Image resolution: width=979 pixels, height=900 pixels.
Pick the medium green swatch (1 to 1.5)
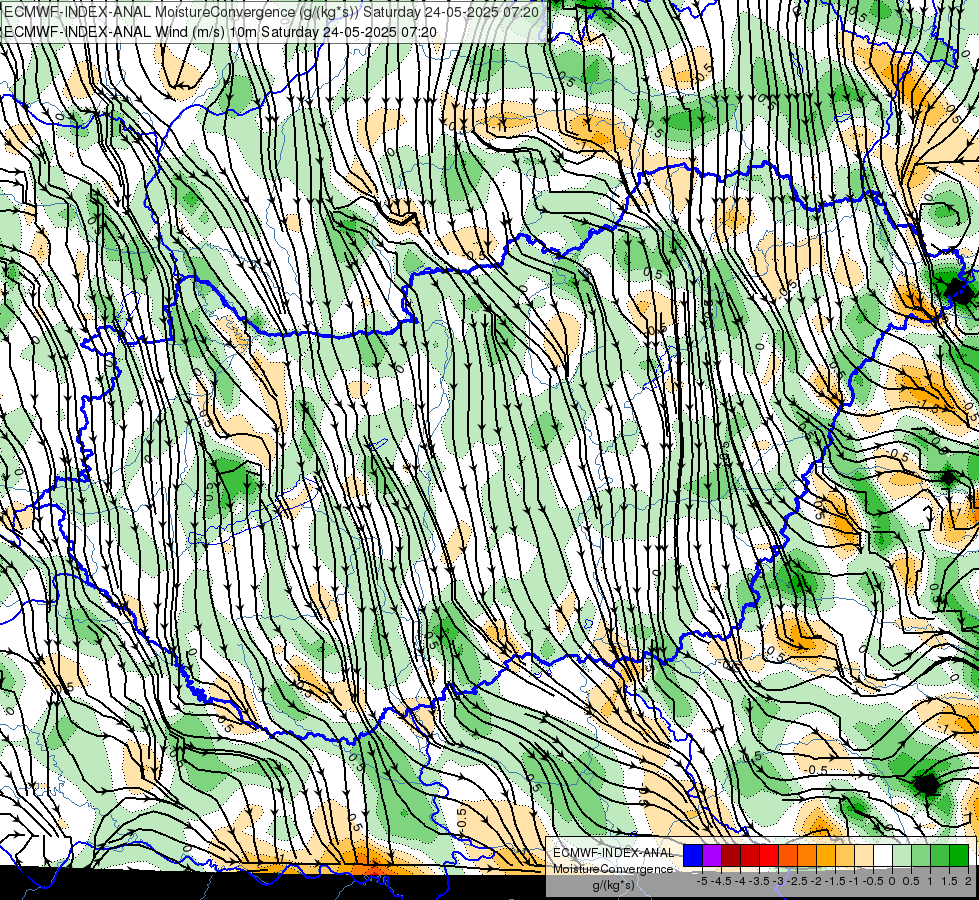pyautogui.click(x=940, y=855)
